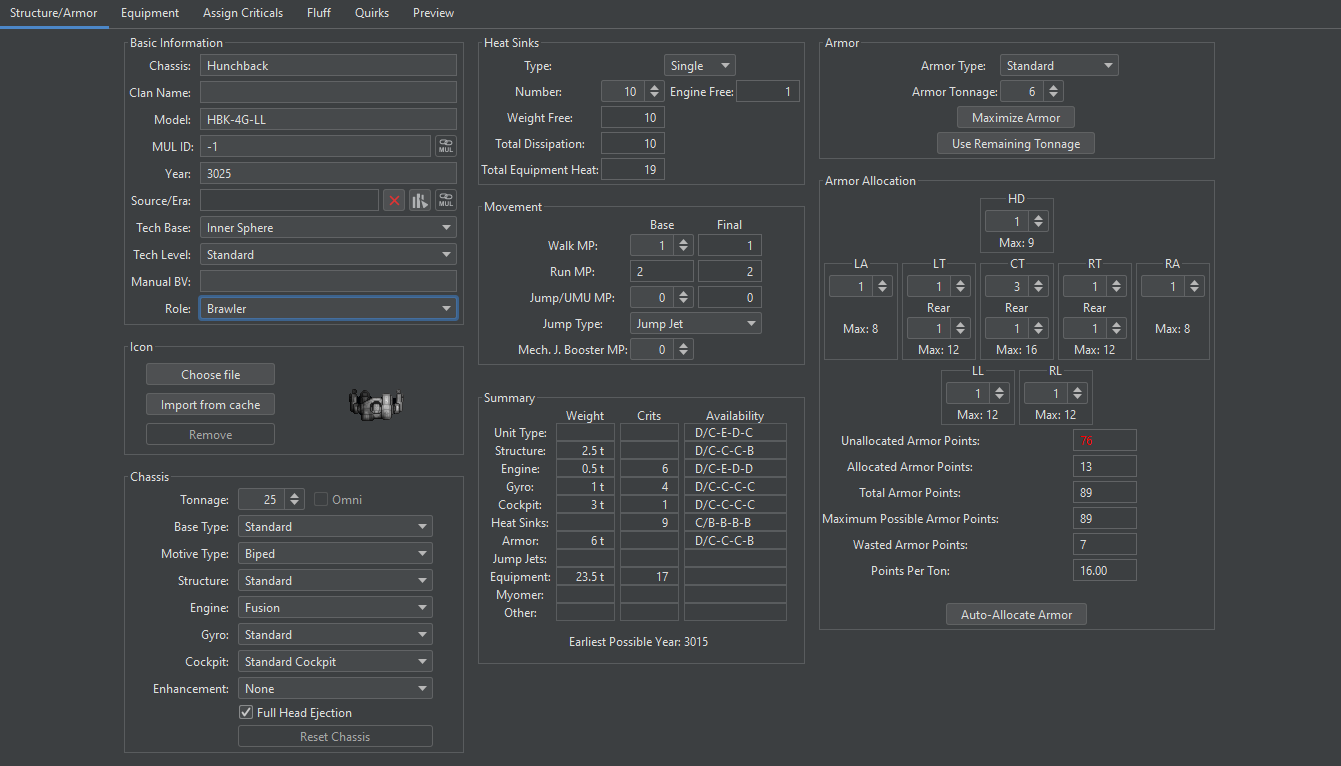Open the MUL link beside MUL ID
The height and width of the screenshot is (766, 1341).
point(446,146)
